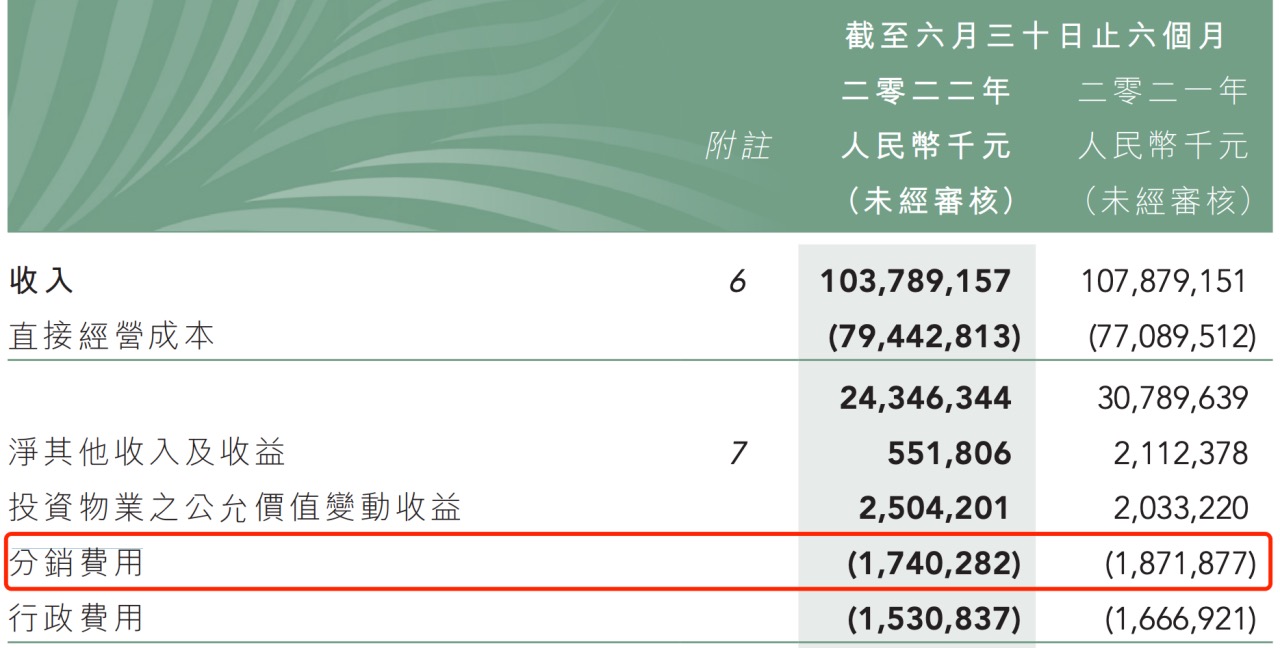Viewport: 1280px width, 648px height.
Task: Click the 直接經營成本 row label
Action: [112, 337]
